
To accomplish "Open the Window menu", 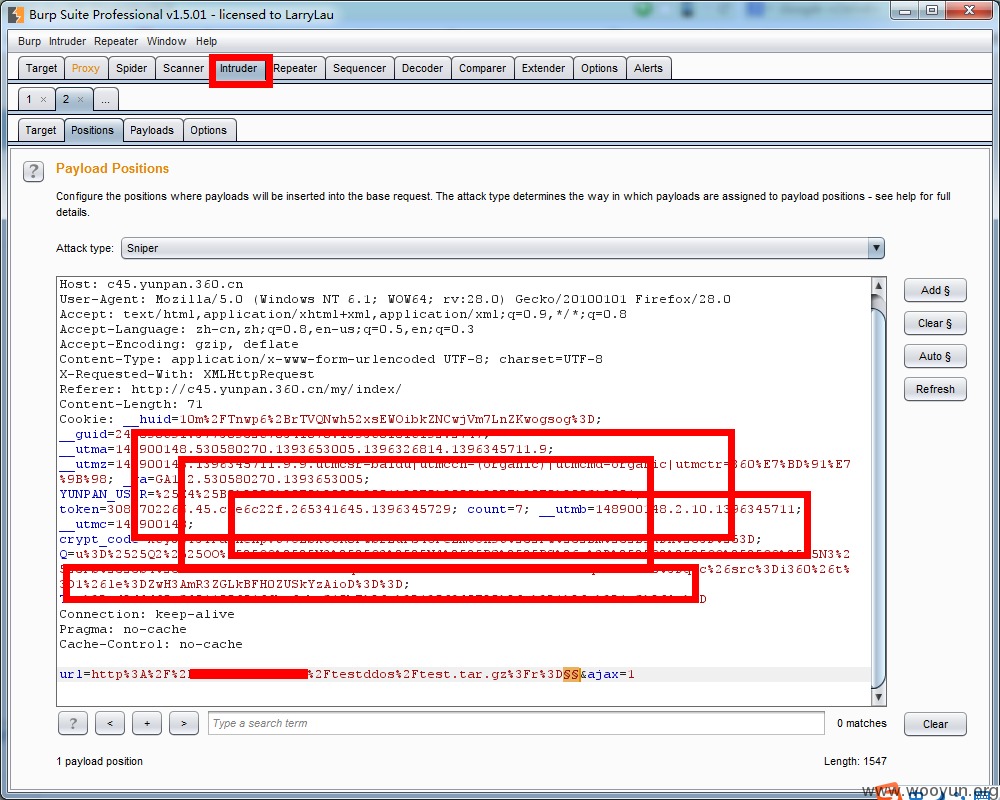I will (166, 41).
